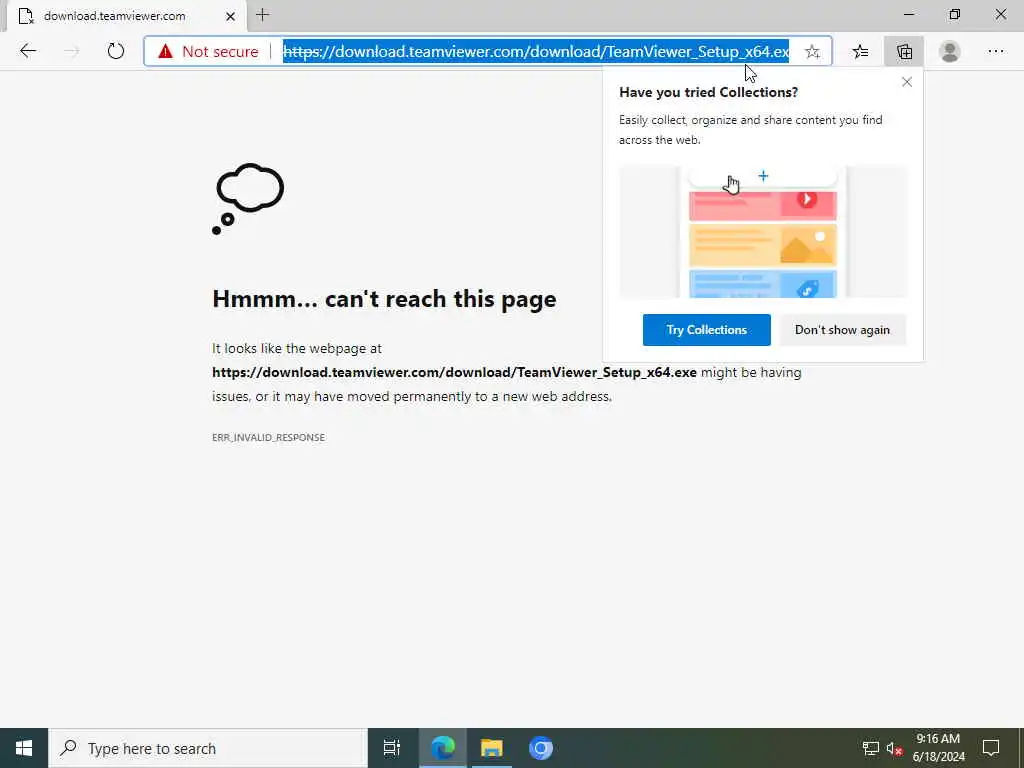The width and height of the screenshot is (1024, 768).
Task: Open Microsoft Edge from the taskbar
Action: 442,748
